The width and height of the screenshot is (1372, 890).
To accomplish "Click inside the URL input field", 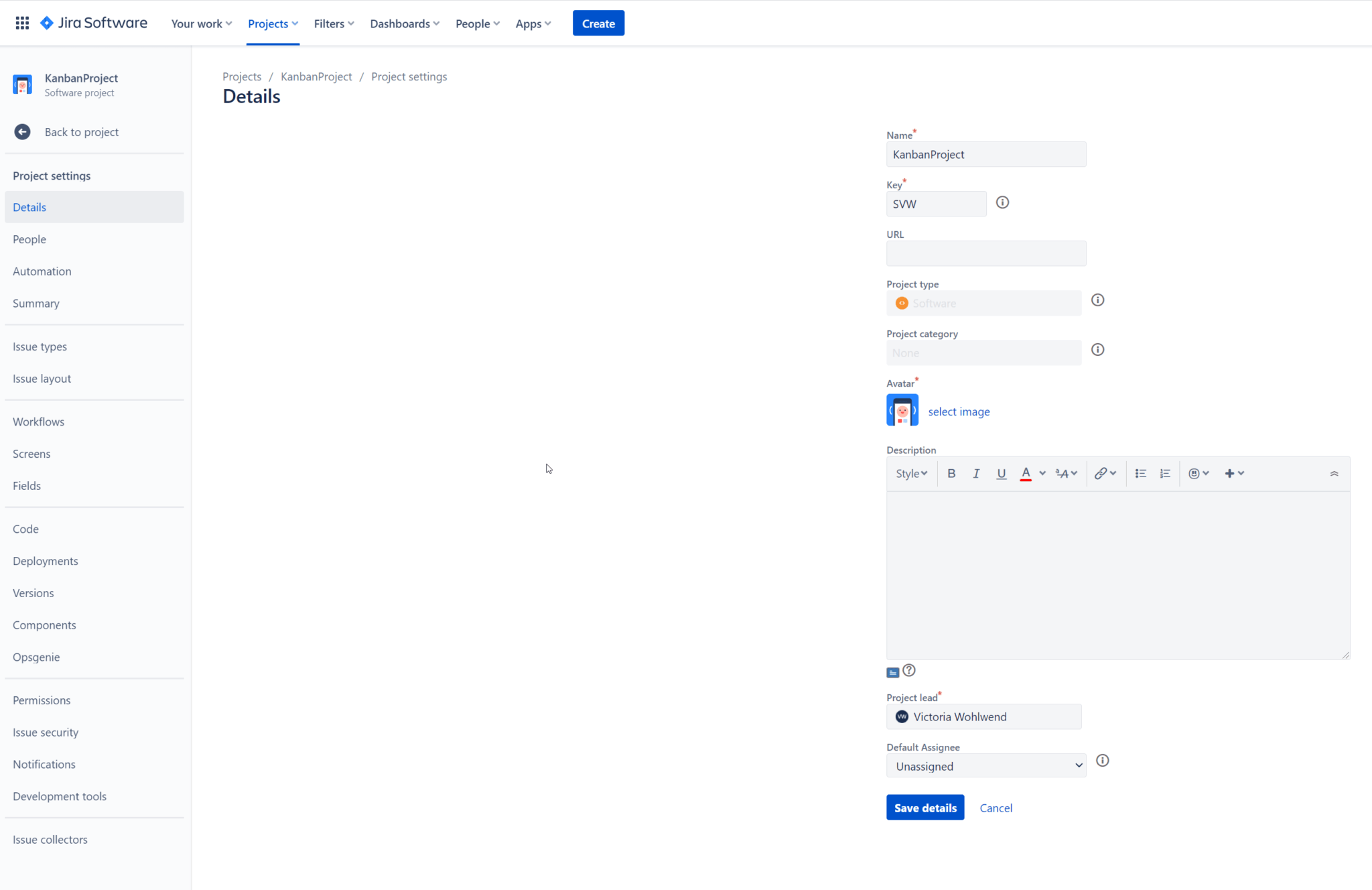I will 985,253.
